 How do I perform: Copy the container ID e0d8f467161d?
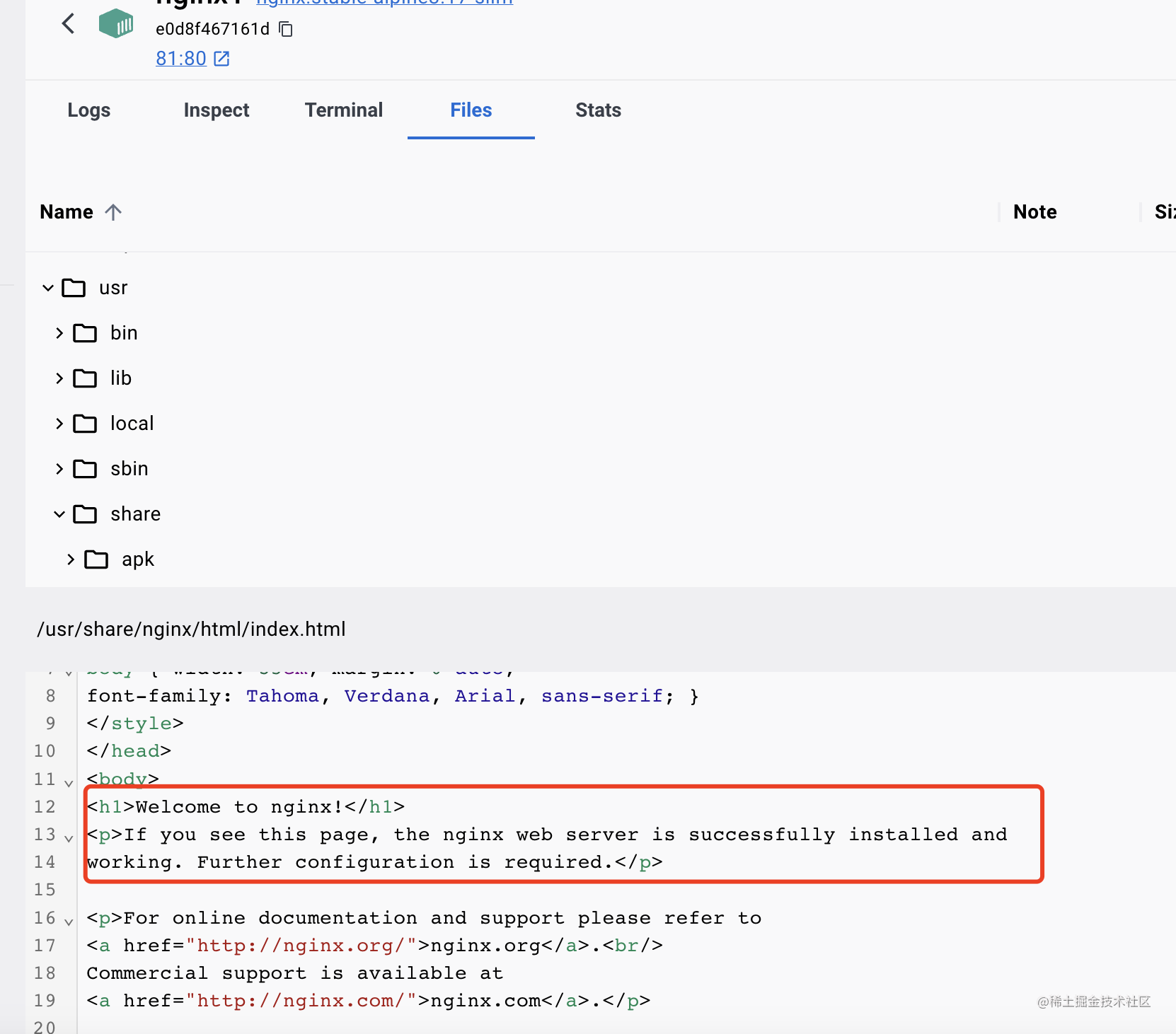[286, 29]
